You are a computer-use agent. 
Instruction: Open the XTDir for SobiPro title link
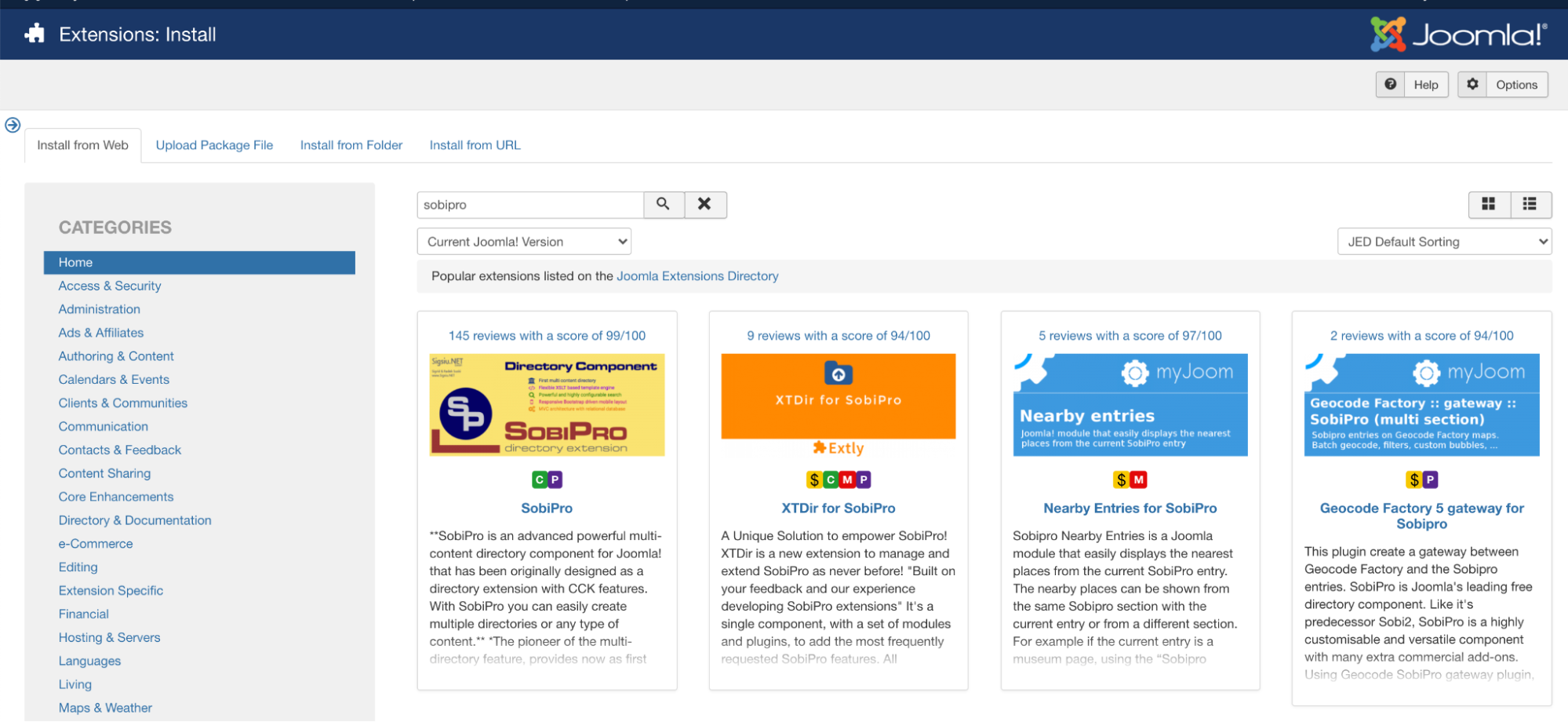(x=839, y=509)
